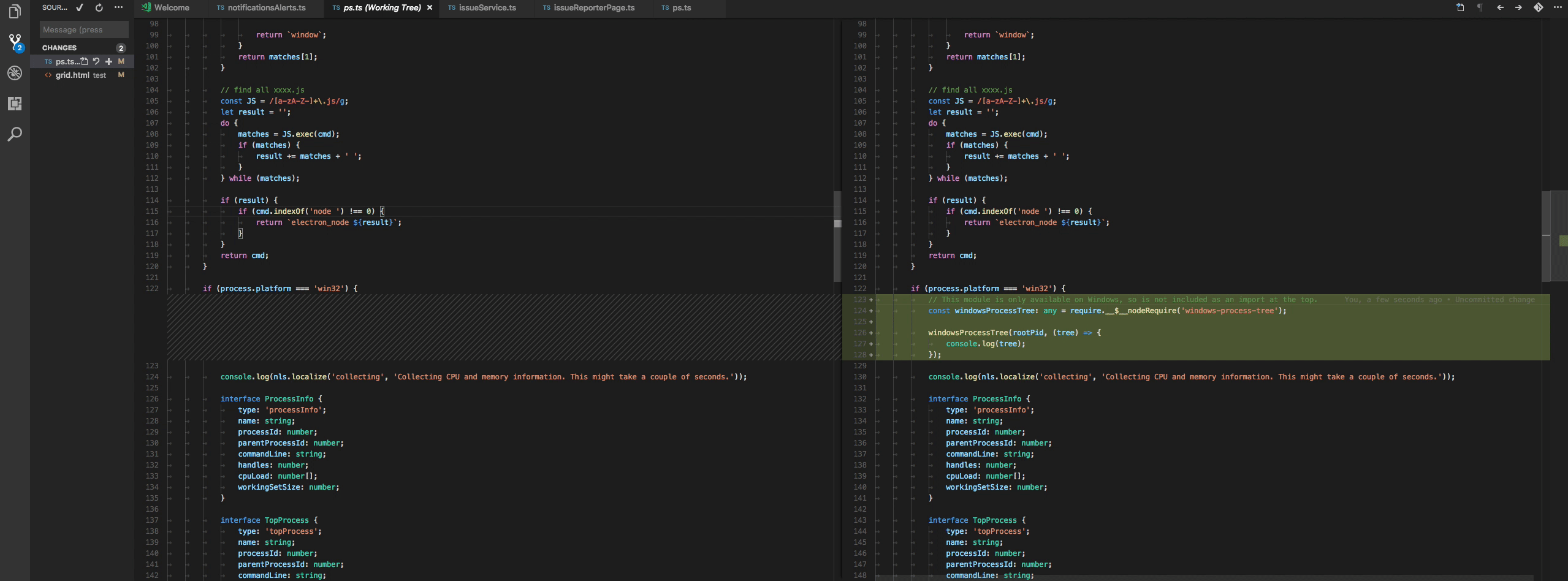Click 'console.log(tree);' on line 127
Viewport: 1568px width, 581px height.
(x=986, y=344)
